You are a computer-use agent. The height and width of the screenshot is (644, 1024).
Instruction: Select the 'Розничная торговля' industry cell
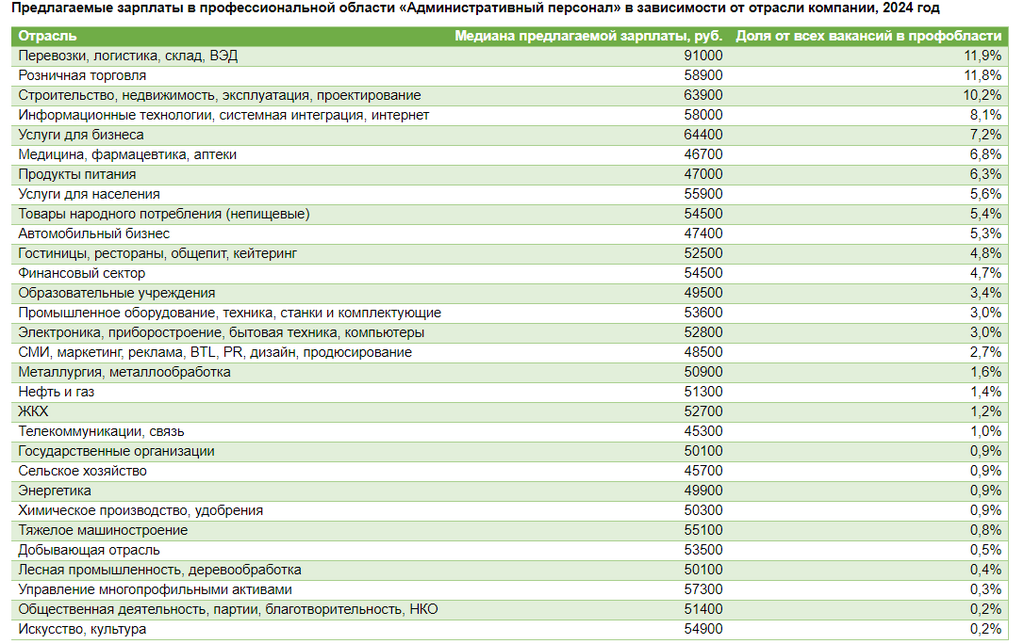click(x=82, y=76)
